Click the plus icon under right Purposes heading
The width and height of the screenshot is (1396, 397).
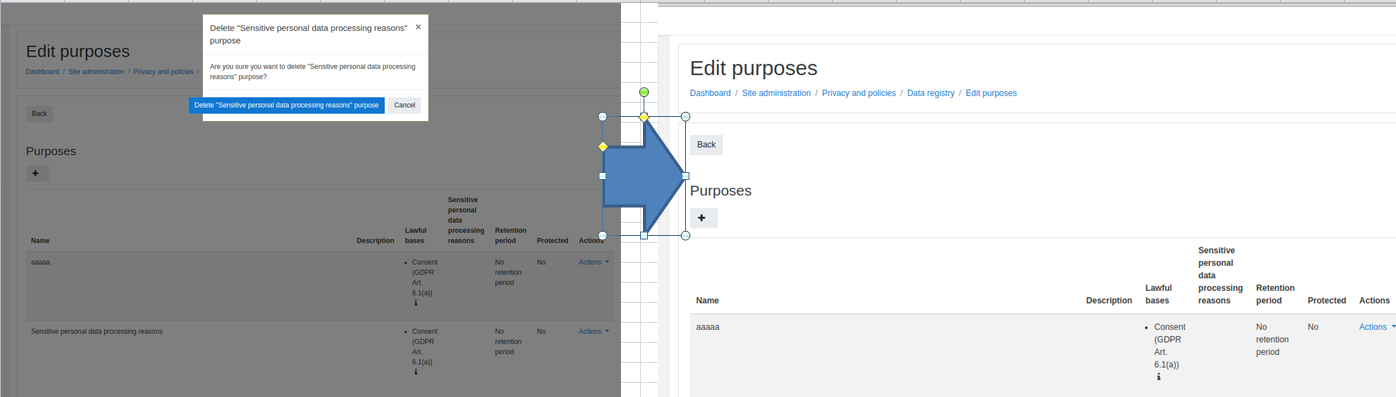point(703,218)
